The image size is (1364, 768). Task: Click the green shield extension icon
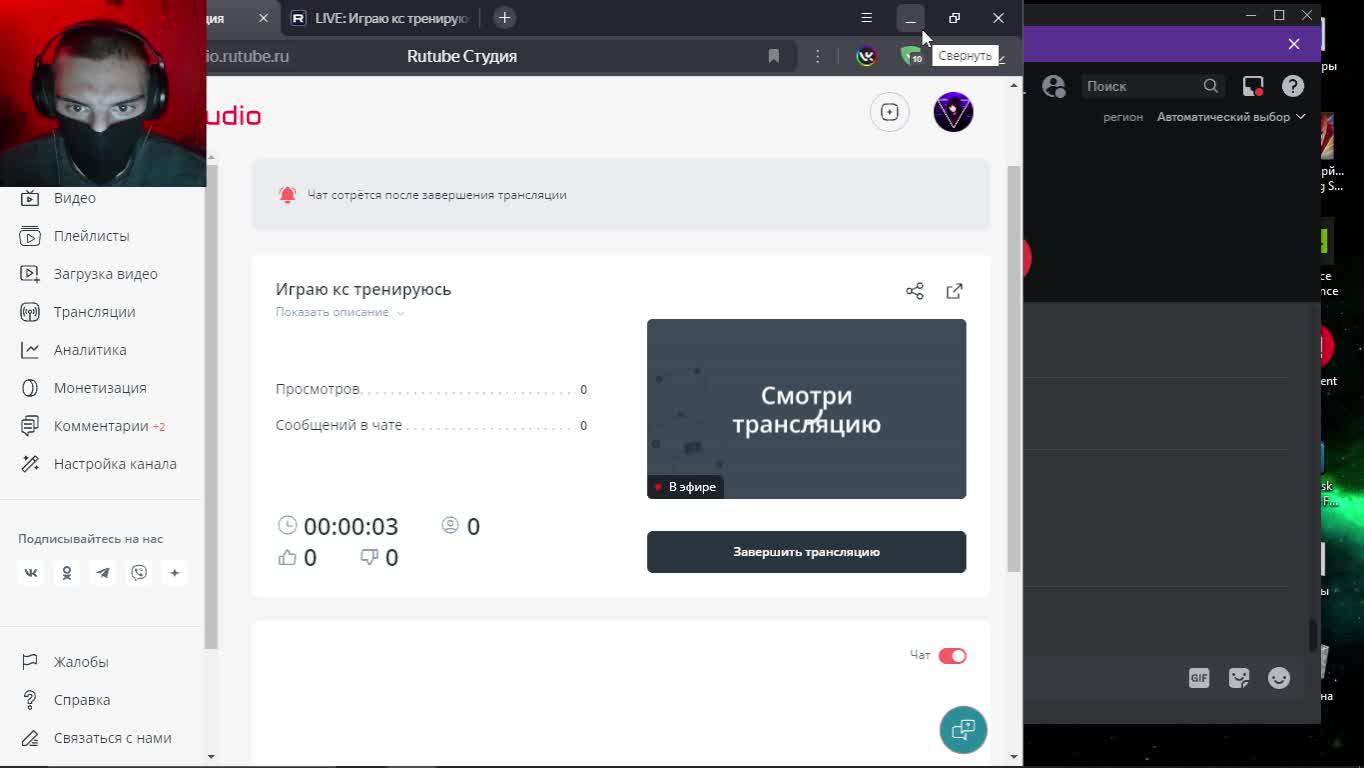tap(909, 55)
